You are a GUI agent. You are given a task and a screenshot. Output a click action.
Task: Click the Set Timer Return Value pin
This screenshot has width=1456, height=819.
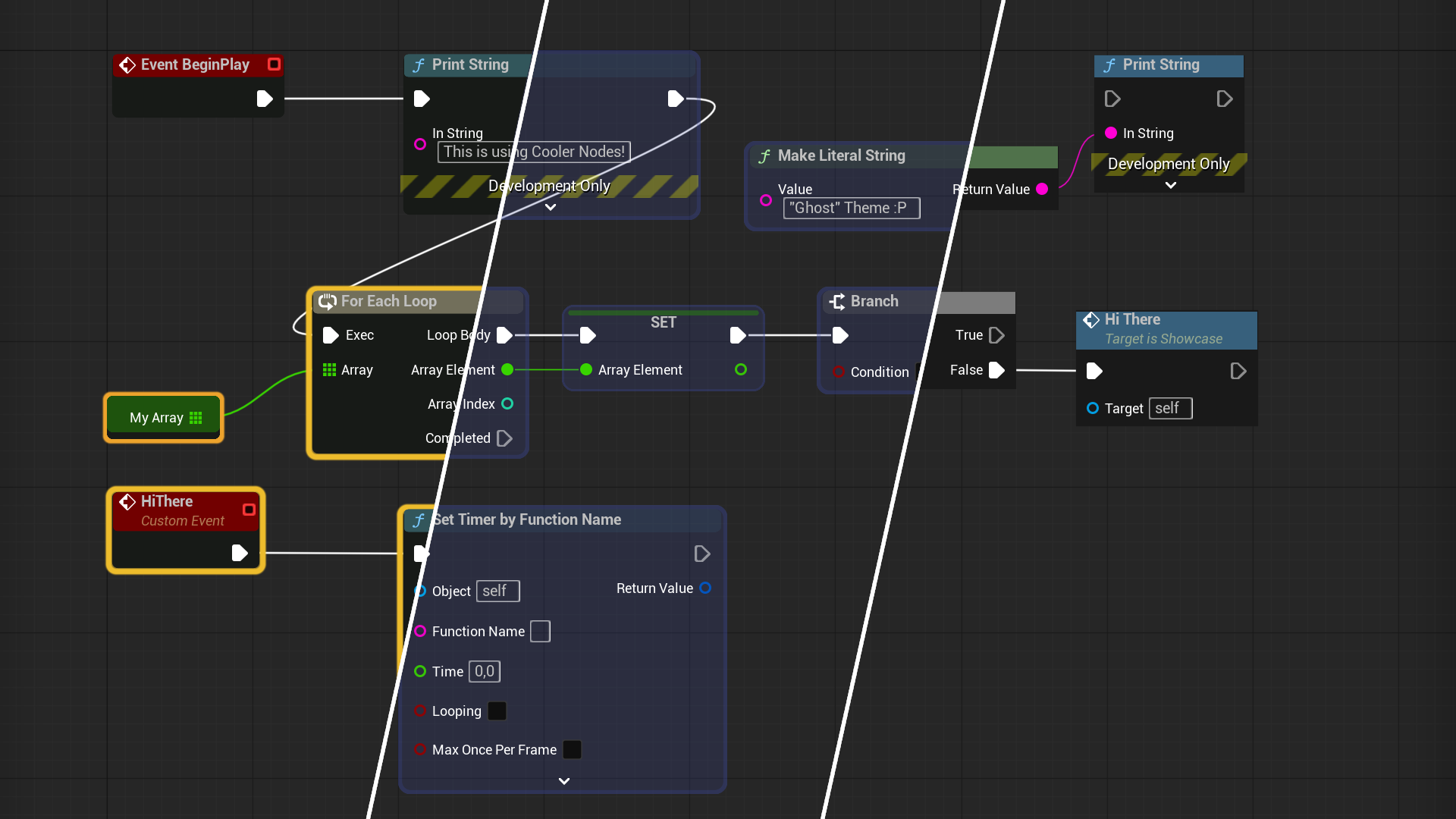coord(705,588)
